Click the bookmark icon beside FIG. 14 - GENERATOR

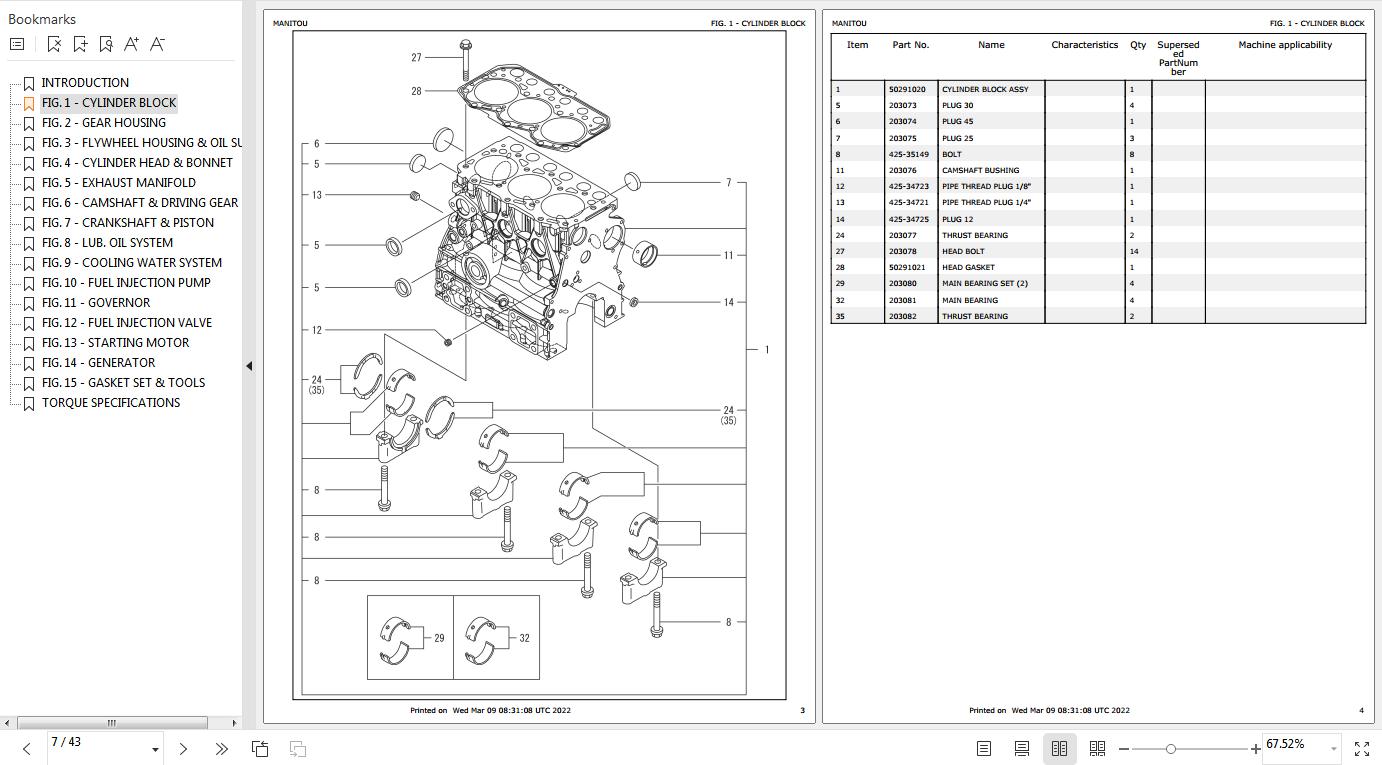tap(29, 363)
